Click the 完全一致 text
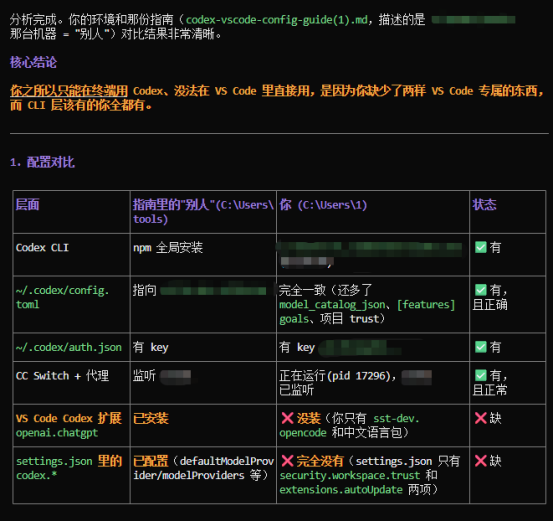Screen dimensions: 554x521 [302, 290]
